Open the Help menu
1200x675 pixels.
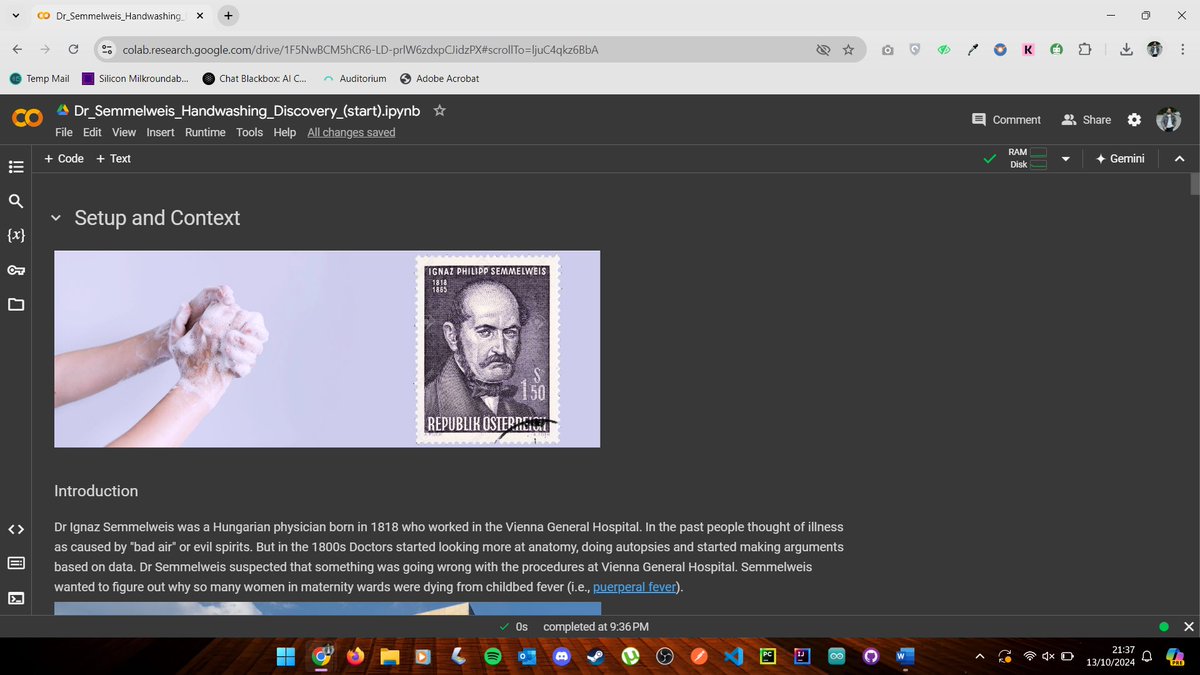pyautogui.click(x=285, y=132)
